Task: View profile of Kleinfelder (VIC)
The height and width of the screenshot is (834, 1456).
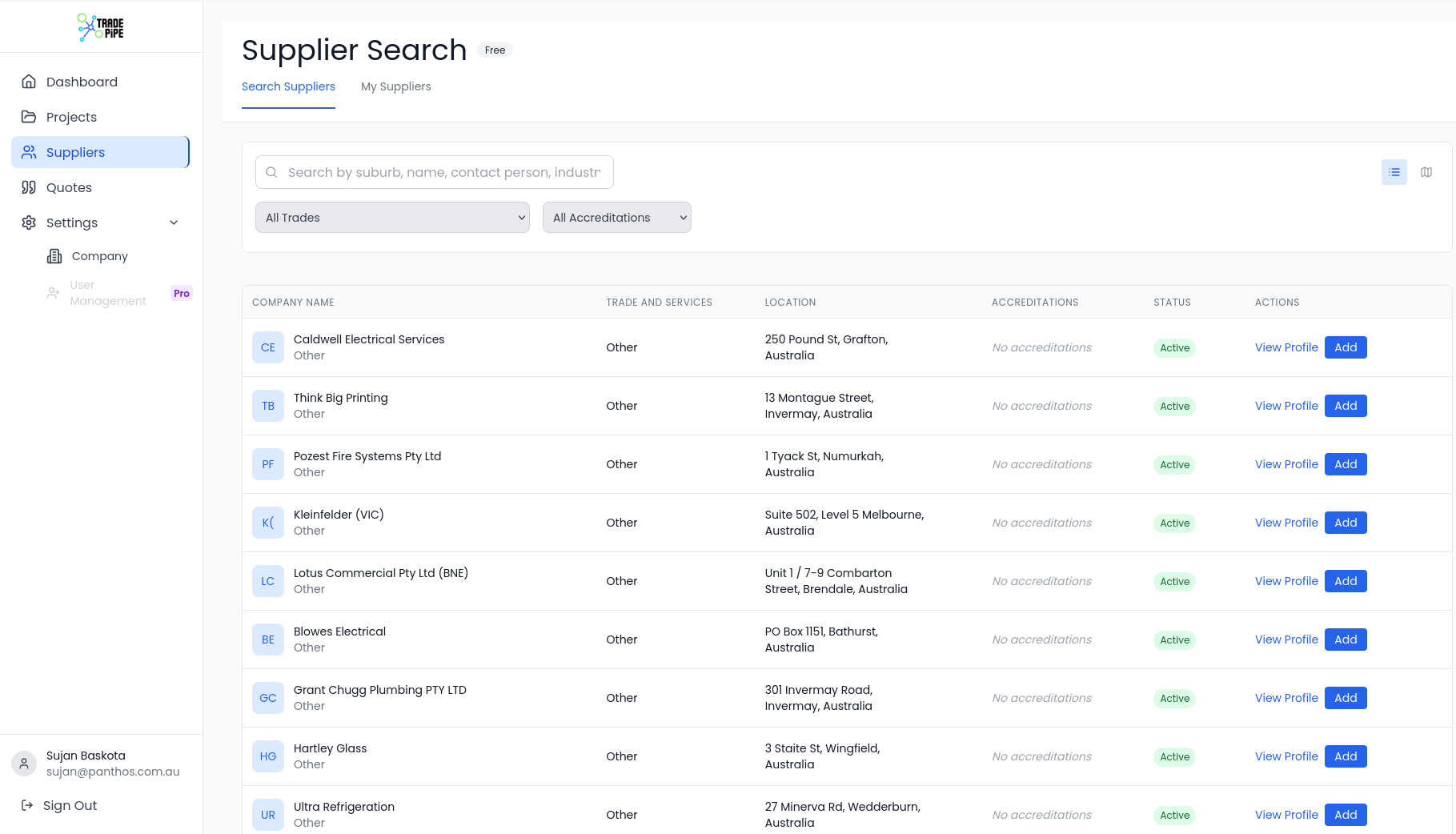Action: pos(1286,523)
